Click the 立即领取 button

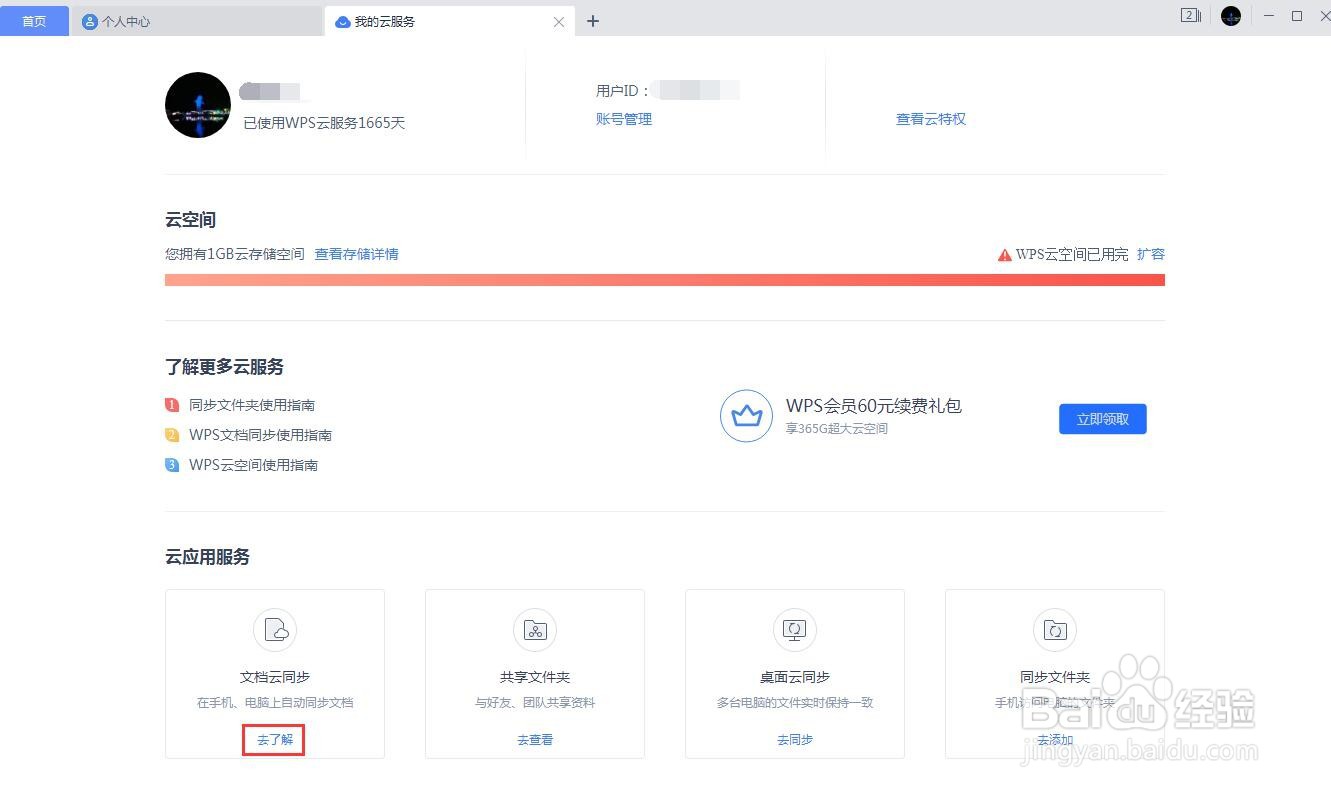coord(1103,419)
